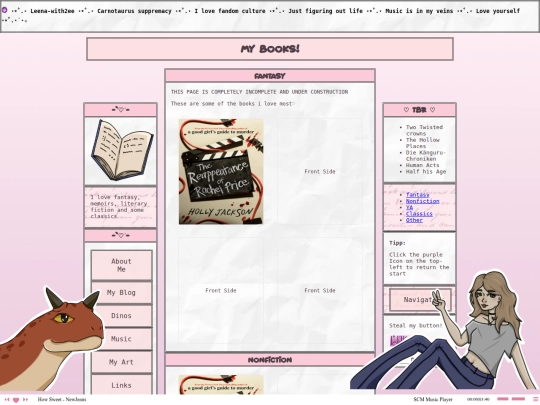Click 'Carnotaurus suppremacy' in the marquee
540x405 pixels.
click(134, 11)
